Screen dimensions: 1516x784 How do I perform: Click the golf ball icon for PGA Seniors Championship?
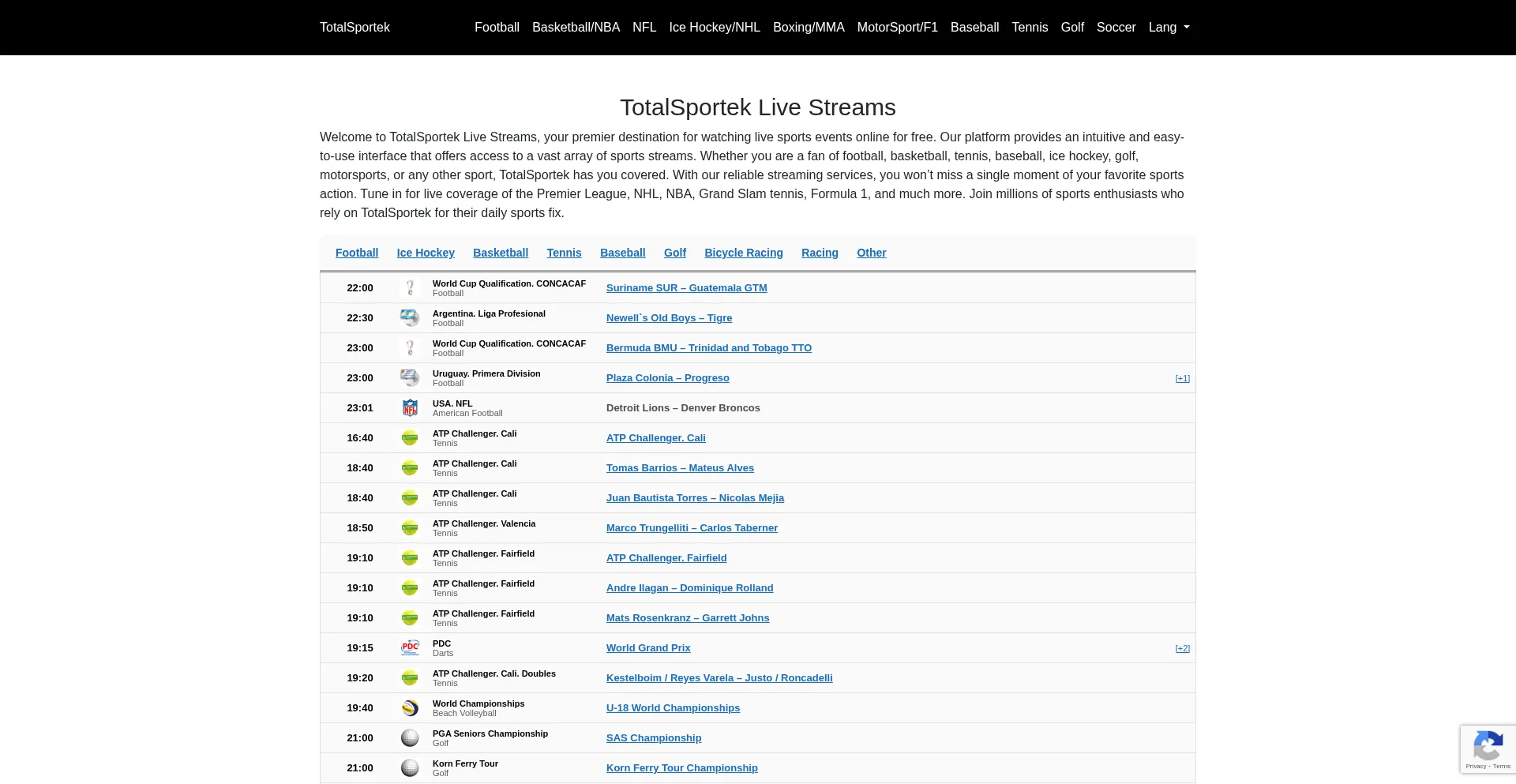[x=410, y=738]
